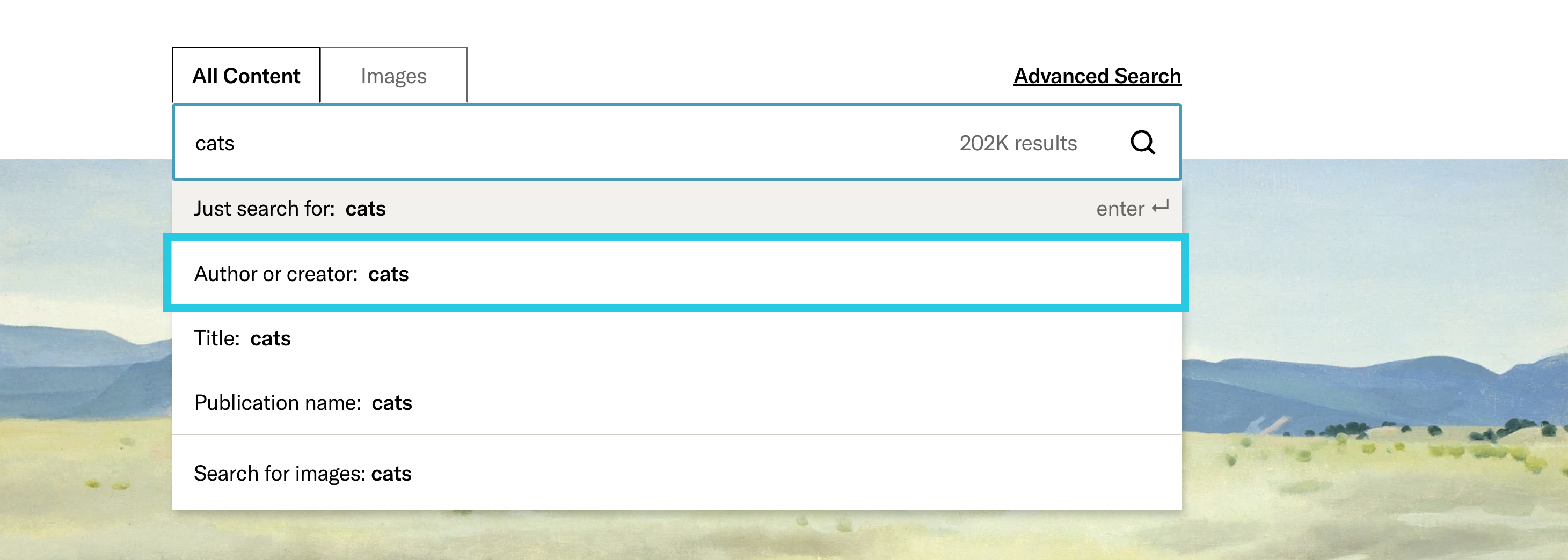This screenshot has height=560, width=1568.
Task: Click the magnifying glass search icon
Action: pyautogui.click(x=1142, y=143)
